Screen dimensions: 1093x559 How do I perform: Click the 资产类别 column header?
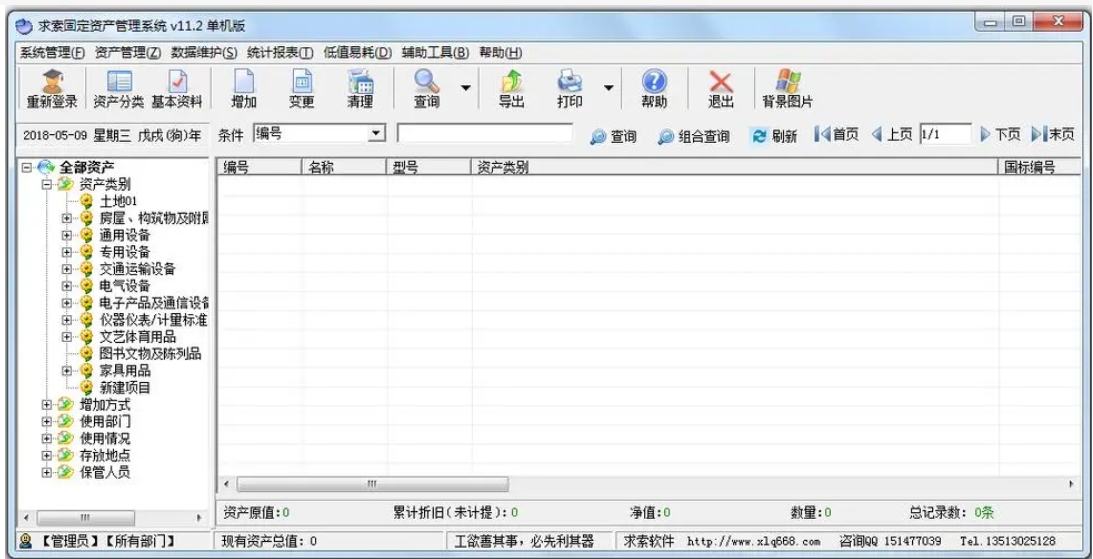(735, 167)
